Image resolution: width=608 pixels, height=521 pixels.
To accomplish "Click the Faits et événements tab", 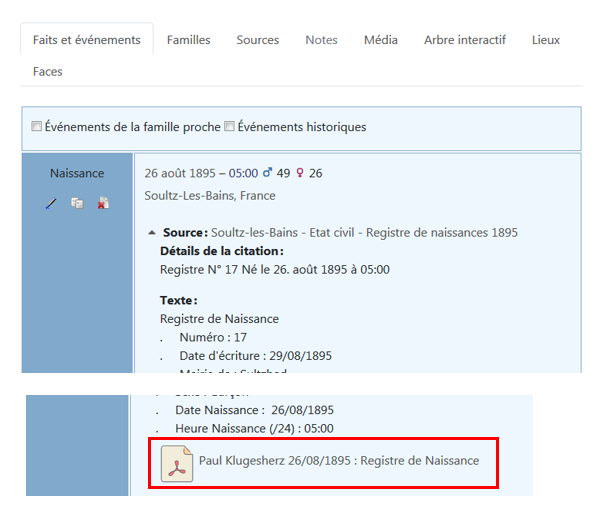I will [x=86, y=40].
